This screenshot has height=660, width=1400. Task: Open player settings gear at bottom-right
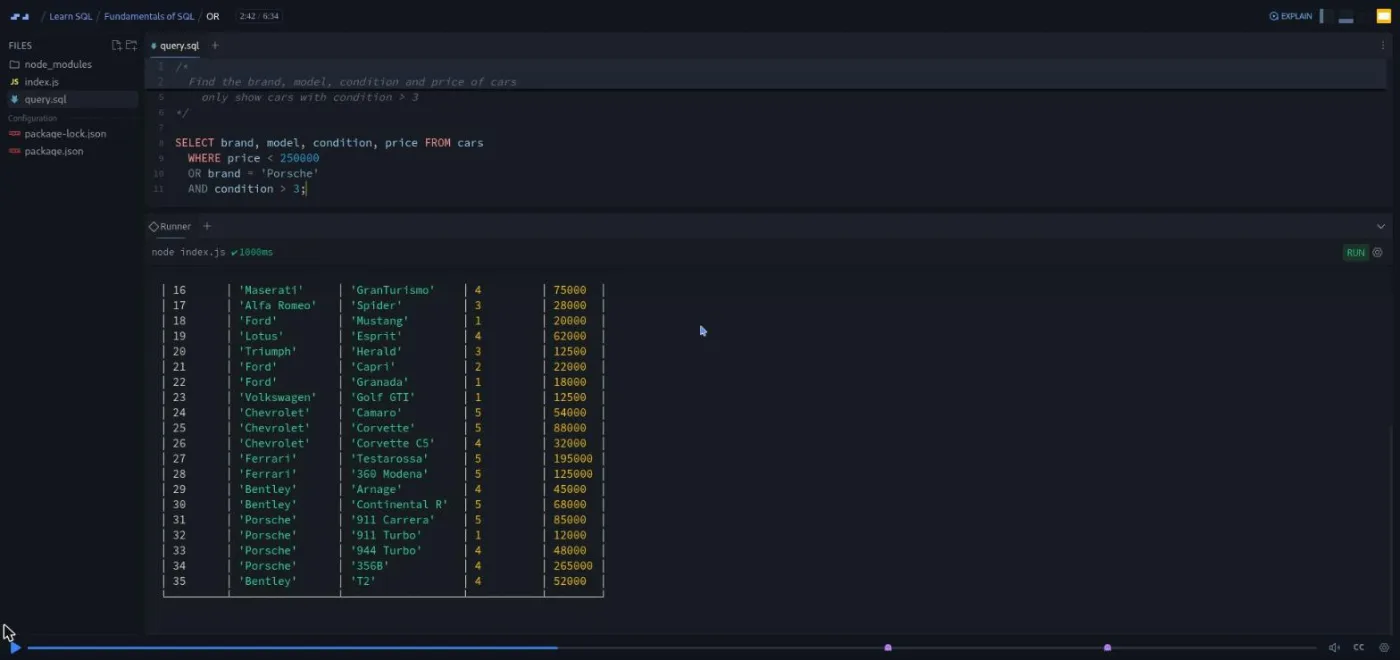click(1384, 648)
